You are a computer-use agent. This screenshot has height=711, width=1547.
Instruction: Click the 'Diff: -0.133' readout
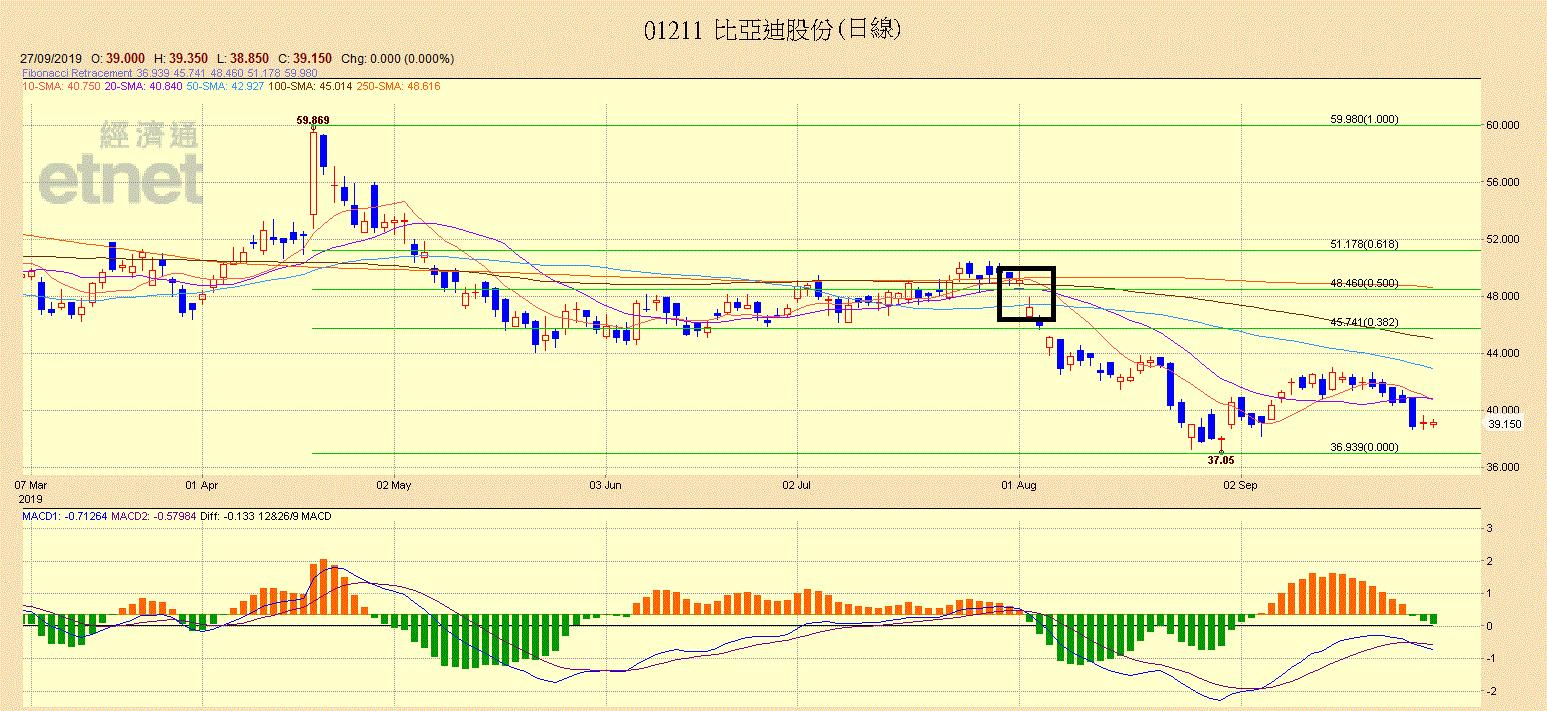(x=229, y=516)
